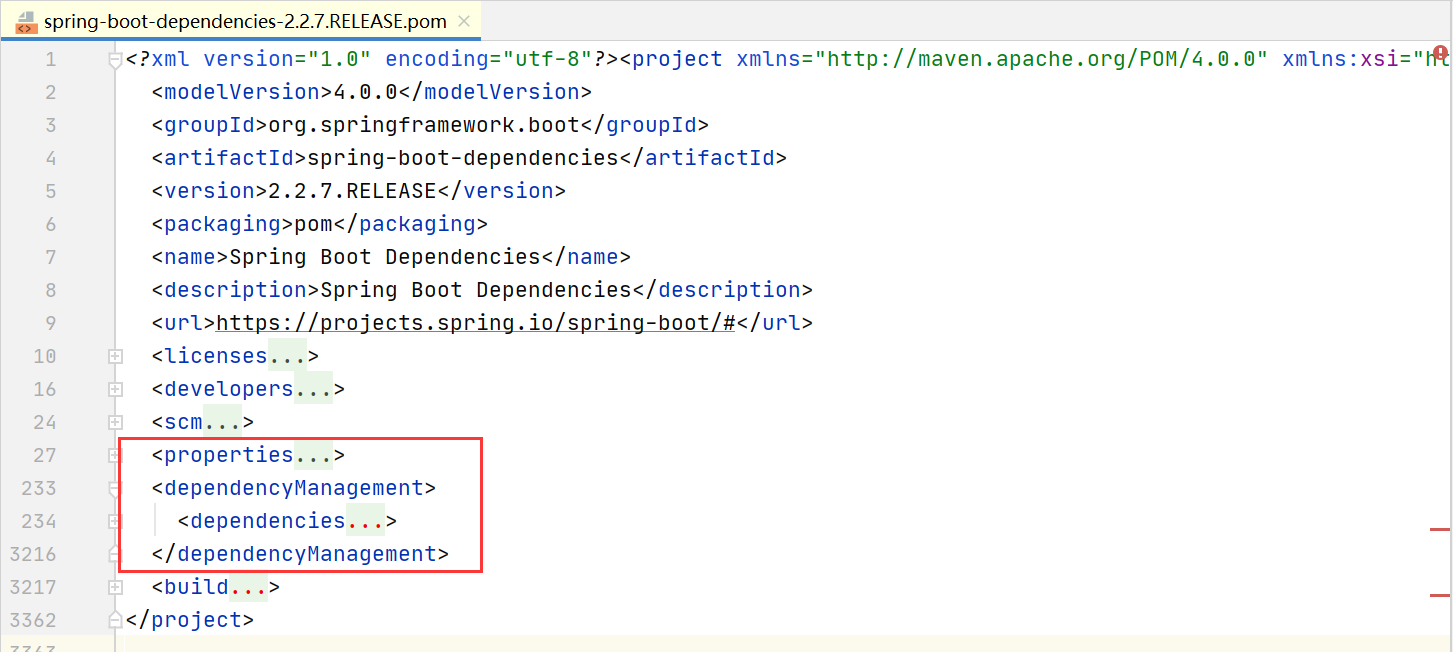Image resolution: width=1453 pixels, height=652 pixels.
Task: Click the red ellipsis after dependencies
Action: pos(365,522)
